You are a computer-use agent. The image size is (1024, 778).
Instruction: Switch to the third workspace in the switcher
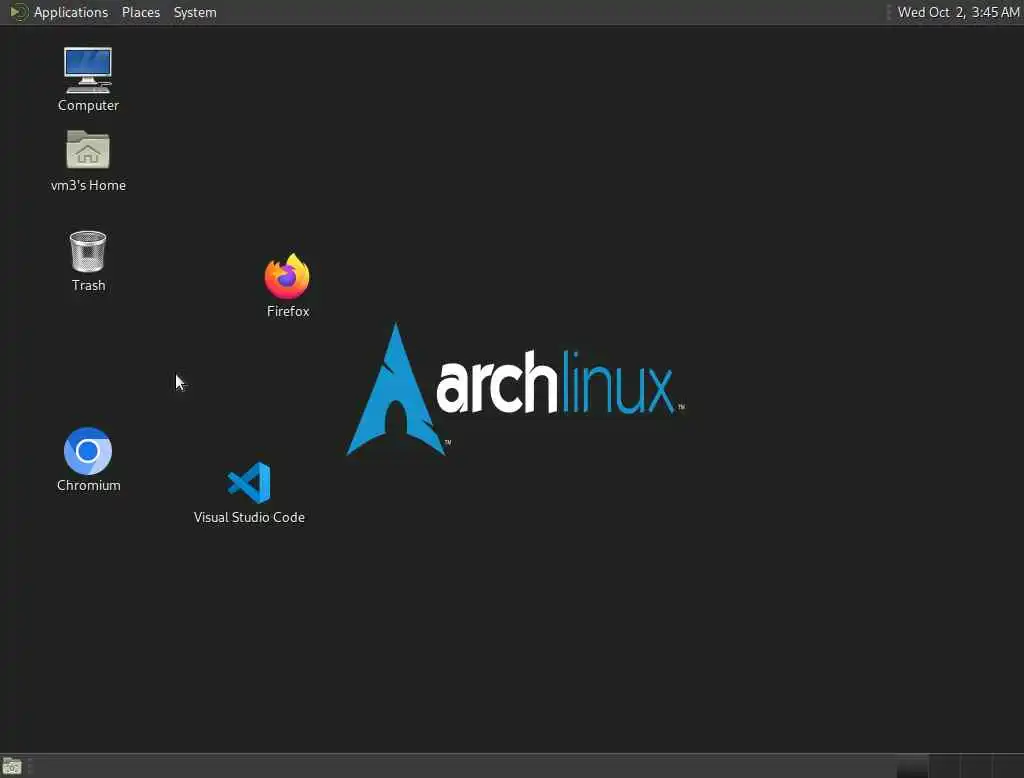tap(976, 766)
